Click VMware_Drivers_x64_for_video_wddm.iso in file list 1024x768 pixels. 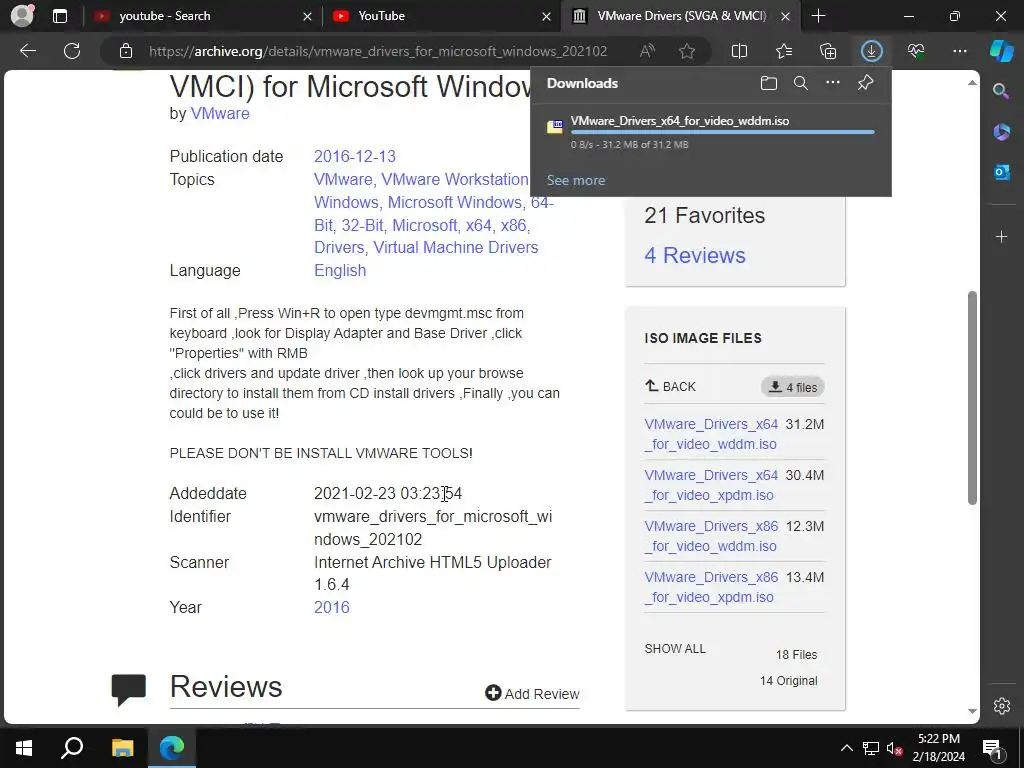coord(711,434)
